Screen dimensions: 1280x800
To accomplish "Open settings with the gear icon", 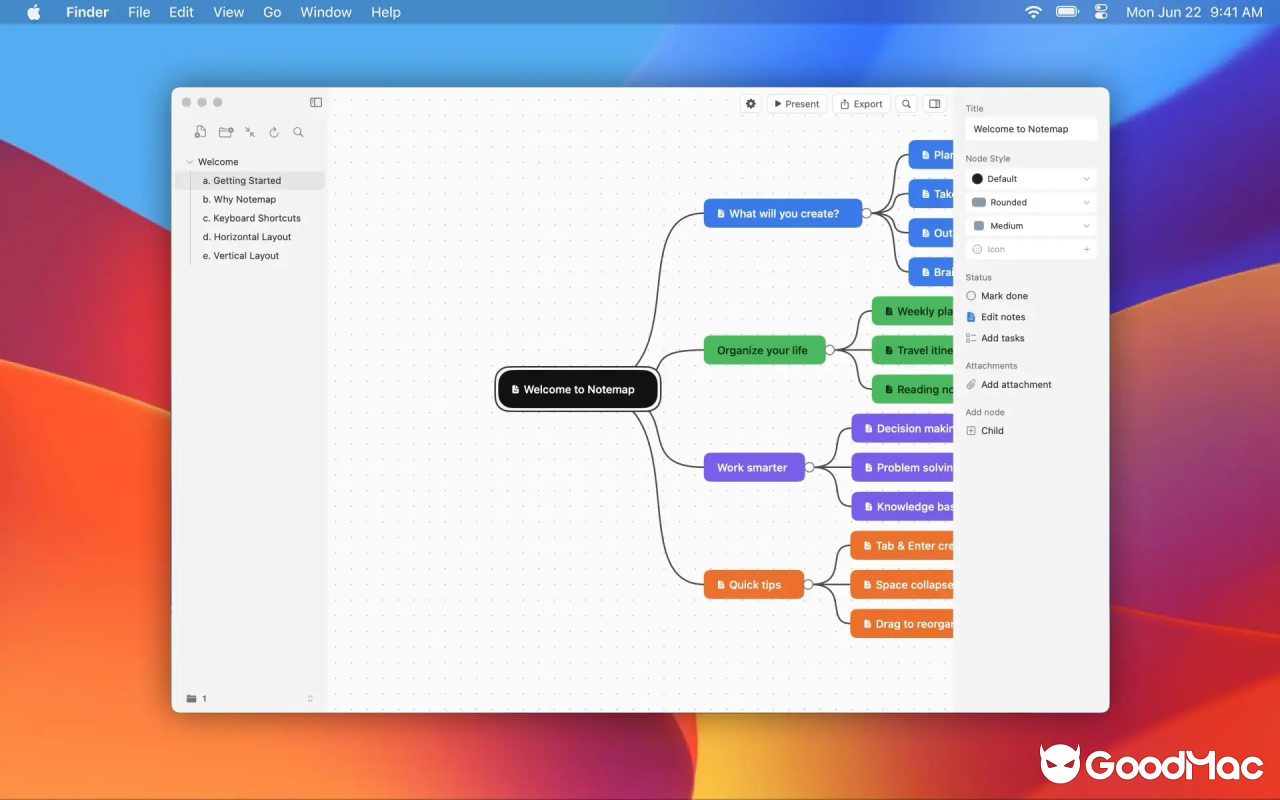I will 751,104.
